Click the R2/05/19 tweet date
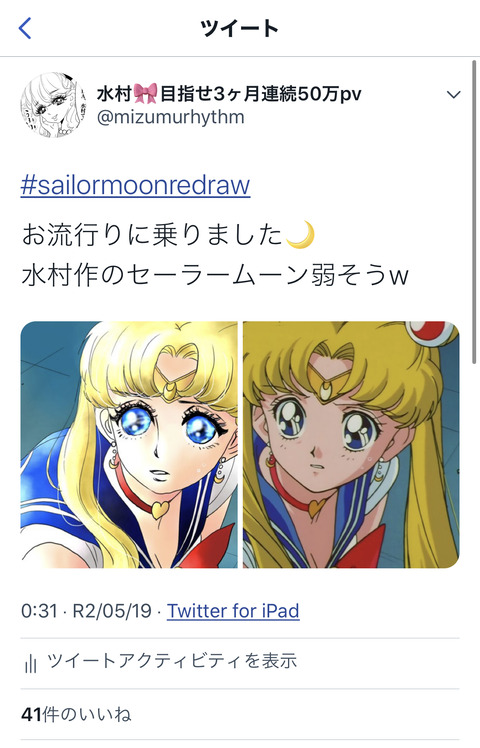This screenshot has height=748, width=480. pyautogui.click(x=112, y=611)
